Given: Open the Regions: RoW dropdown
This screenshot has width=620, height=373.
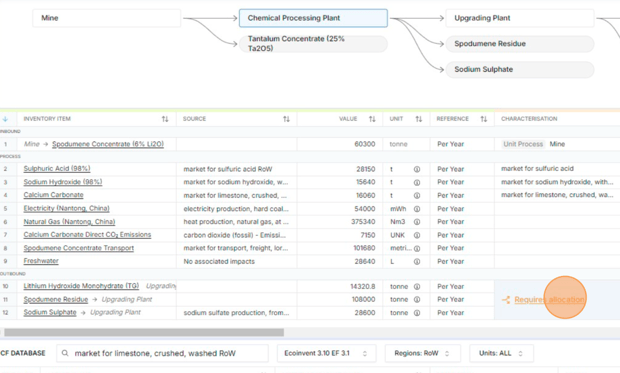Looking at the screenshot, I should tap(422, 353).
